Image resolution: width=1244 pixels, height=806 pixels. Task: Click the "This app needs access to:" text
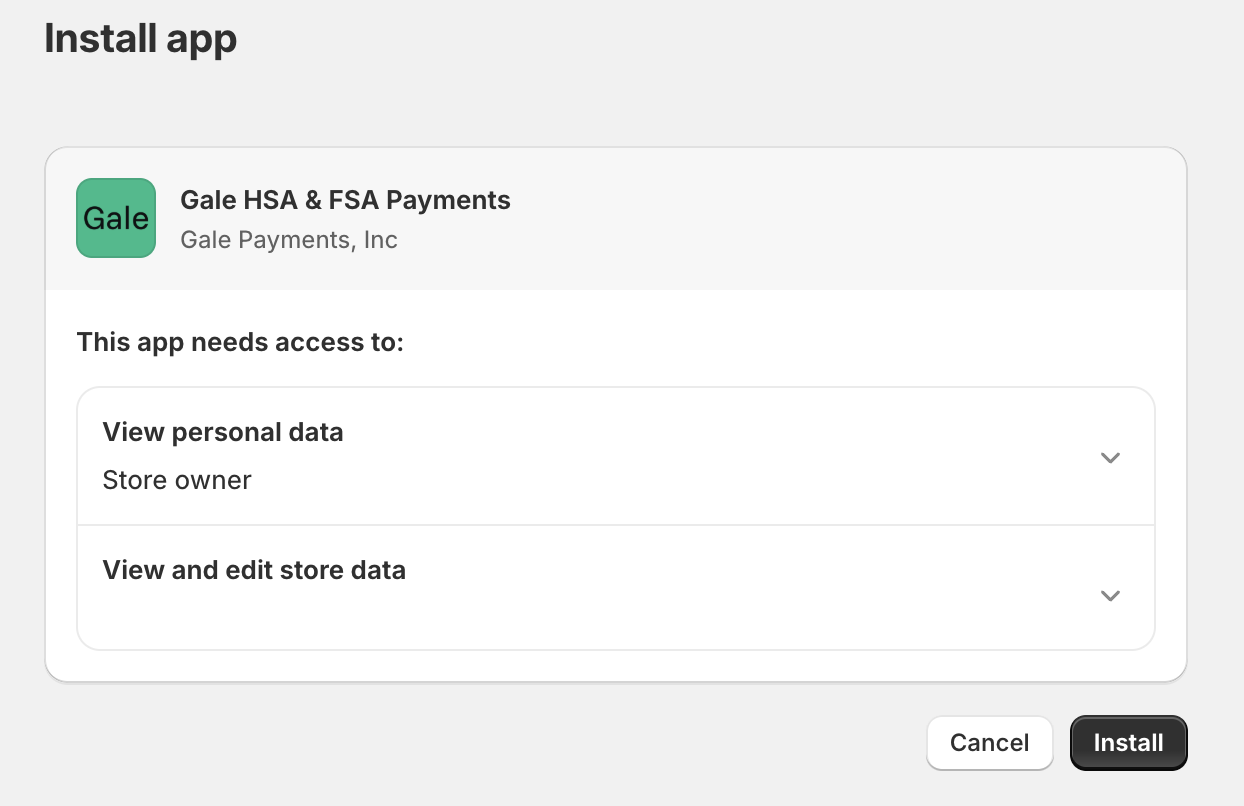pyautogui.click(x=240, y=342)
